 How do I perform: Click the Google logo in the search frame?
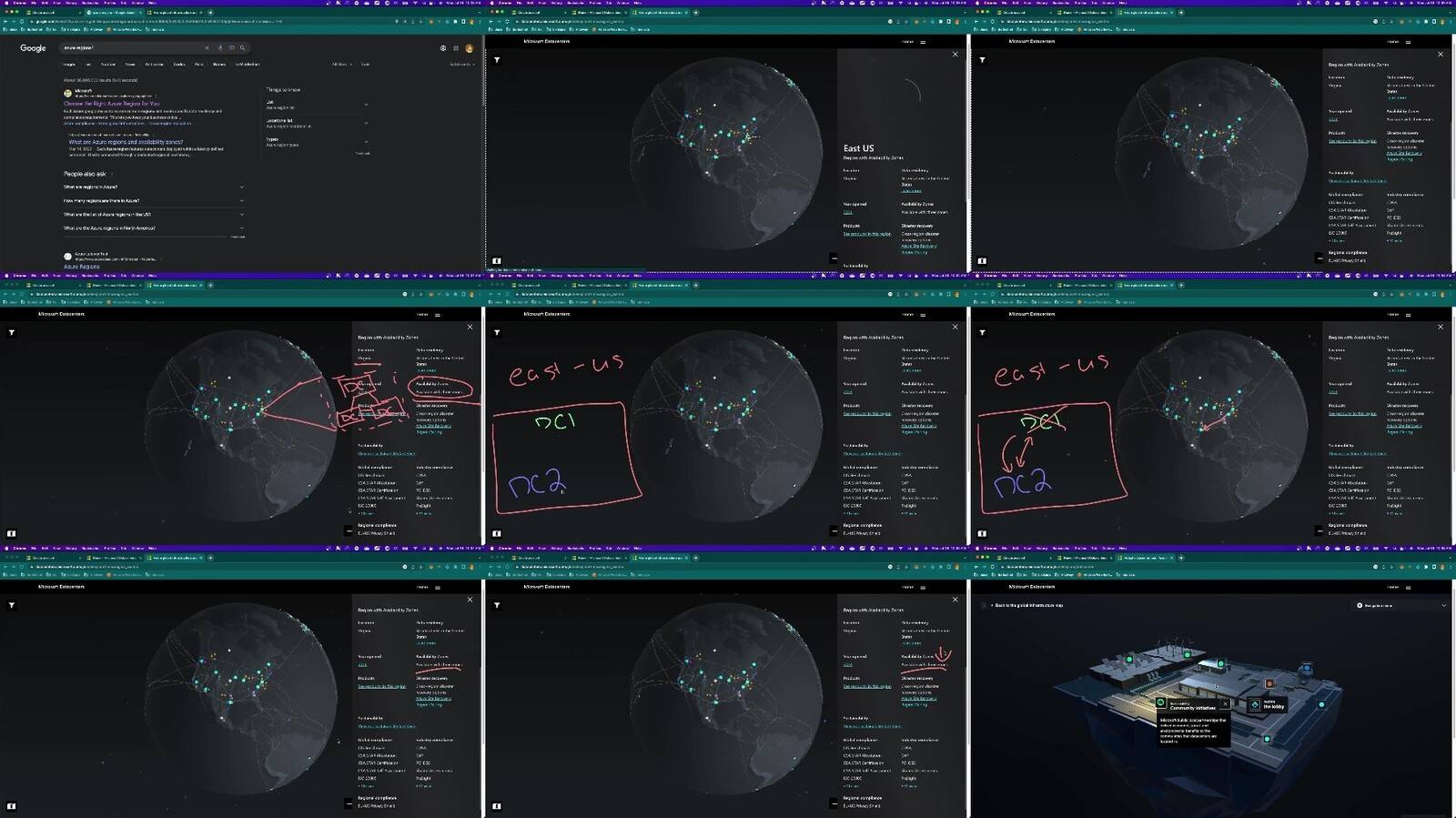33,48
